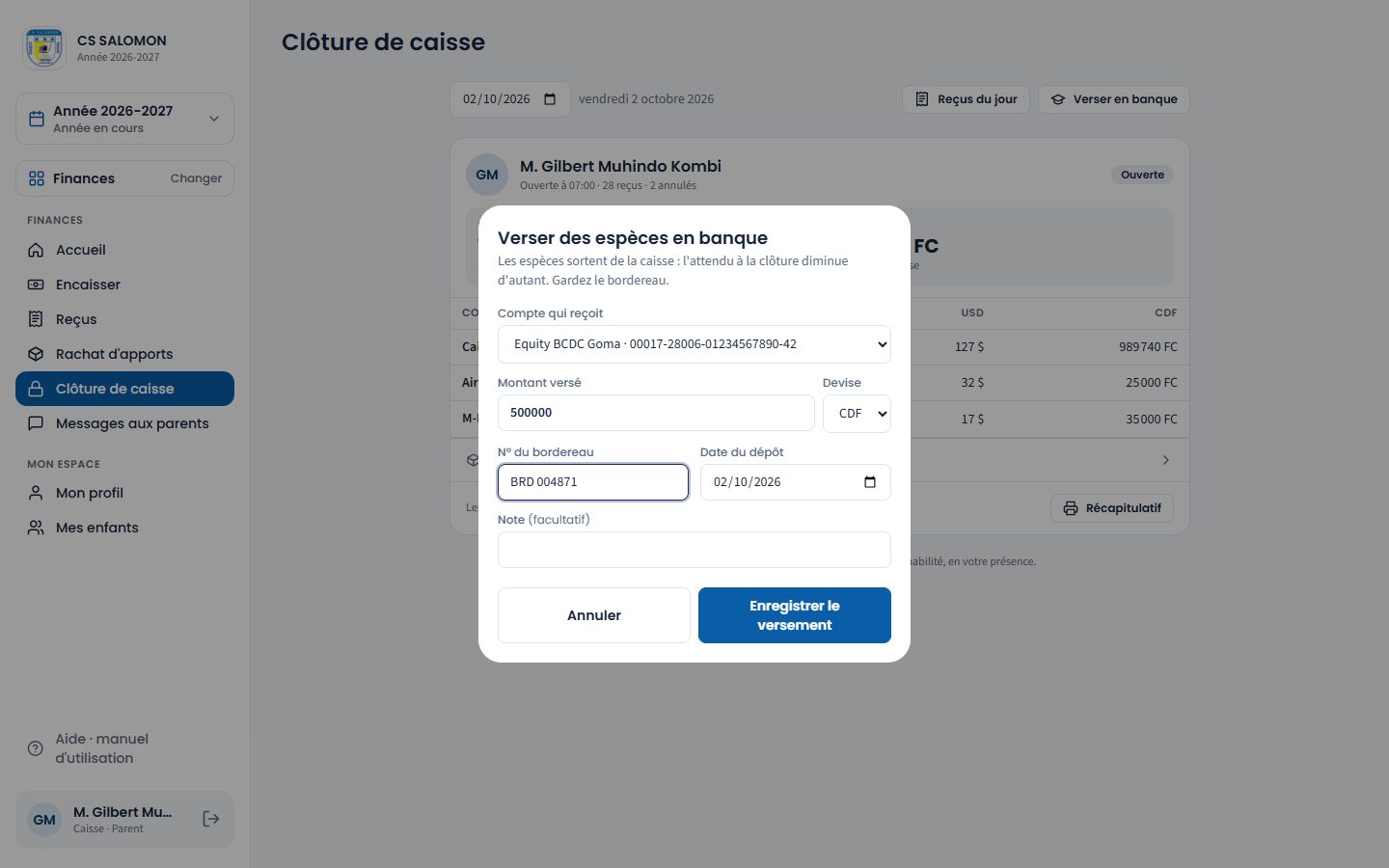Open the Aide manuel d'utilisation help icon
The width and height of the screenshot is (1389, 868).
[36, 748]
